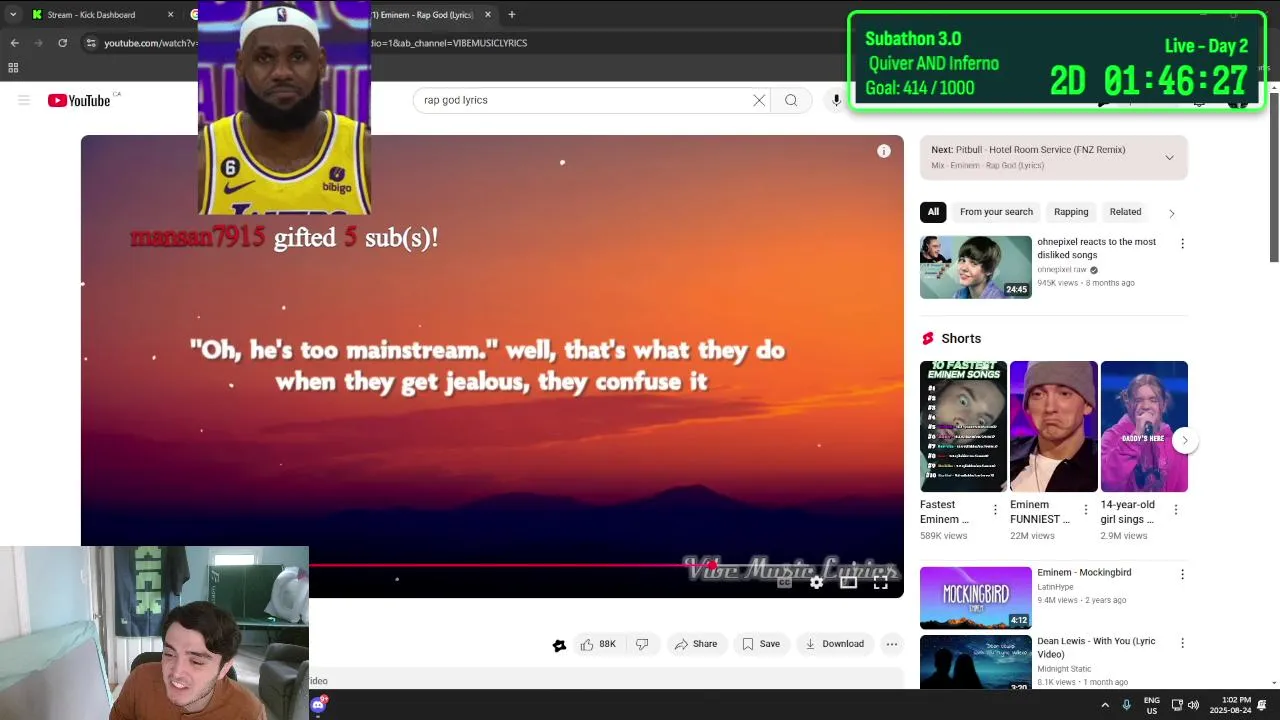Show more filter chips with arrow
This screenshot has height=720, width=1280.
point(1172,213)
